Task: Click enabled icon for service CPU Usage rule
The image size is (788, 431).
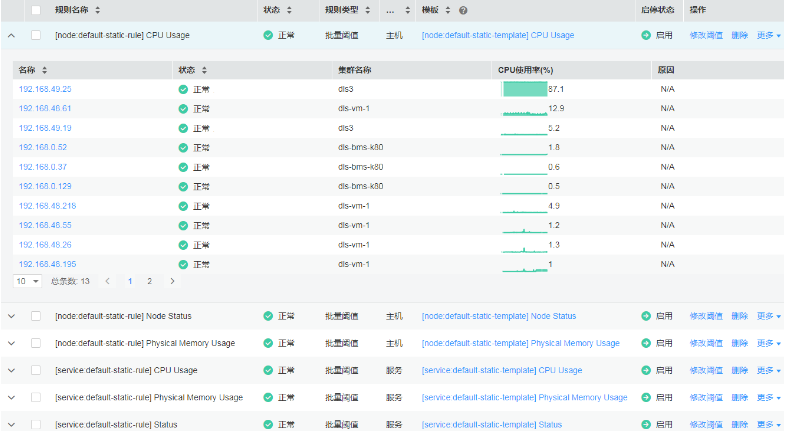Action: tap(646, 370)
